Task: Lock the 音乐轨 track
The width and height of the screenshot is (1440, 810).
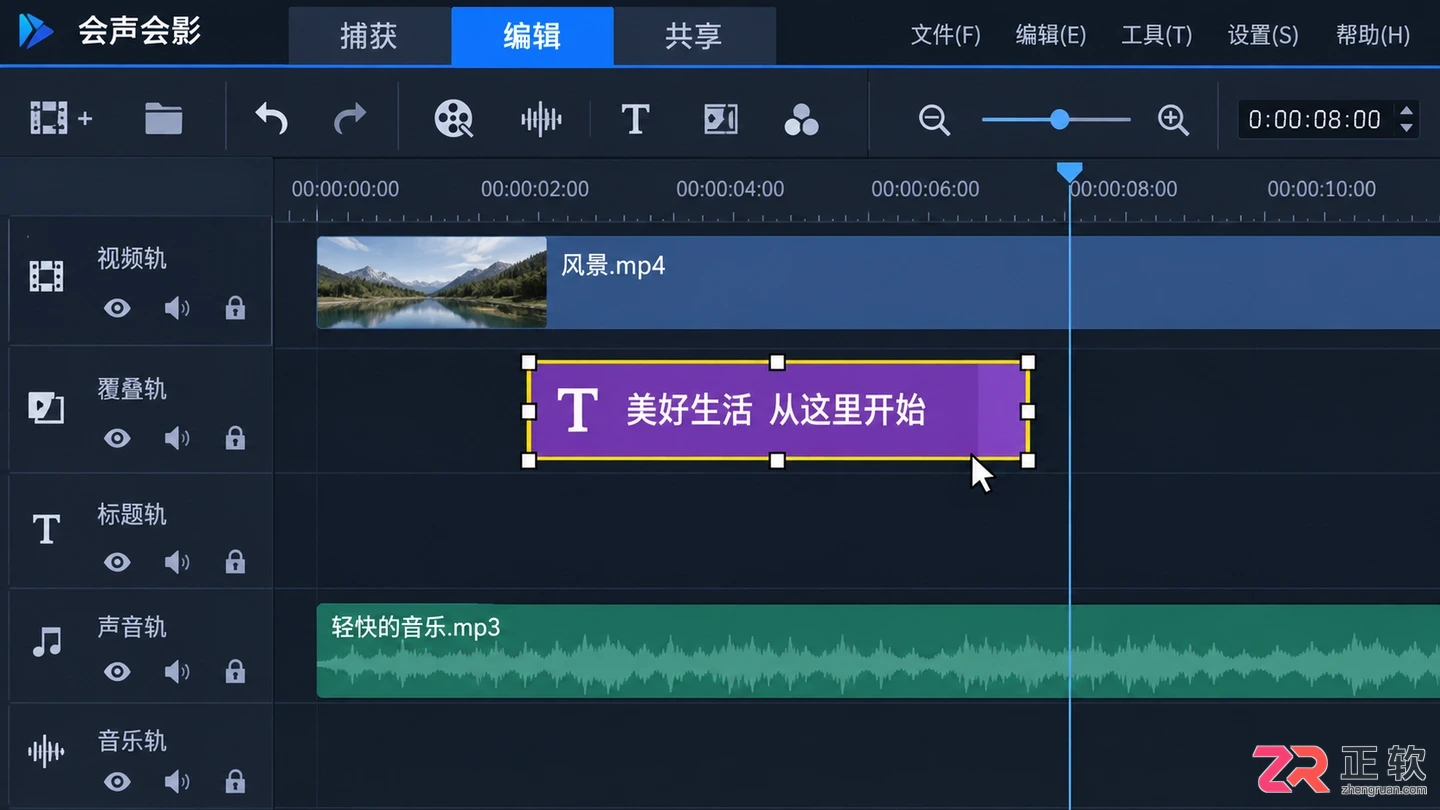Action: (235, 781)
